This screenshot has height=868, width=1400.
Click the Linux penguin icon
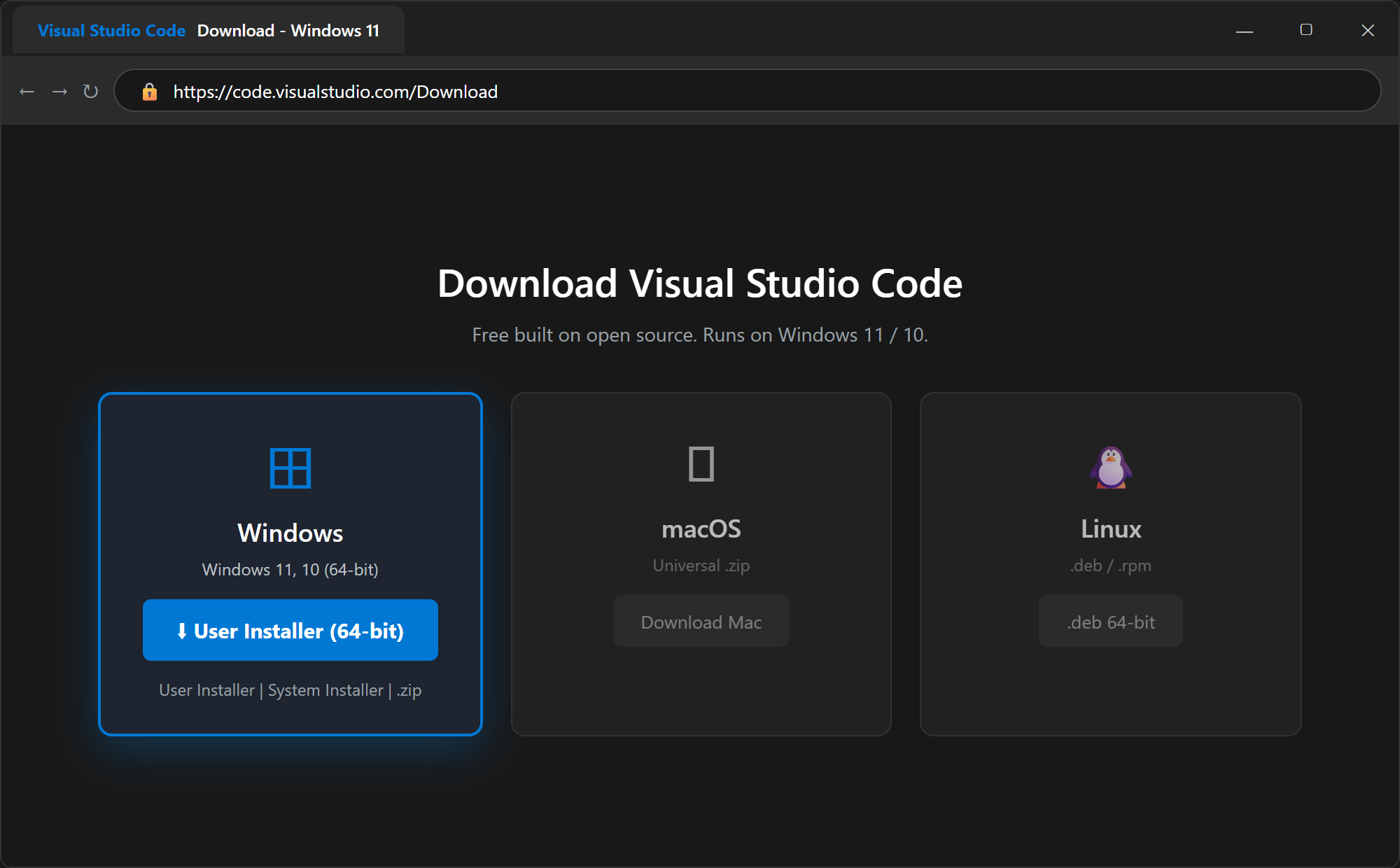(1111, 467)
